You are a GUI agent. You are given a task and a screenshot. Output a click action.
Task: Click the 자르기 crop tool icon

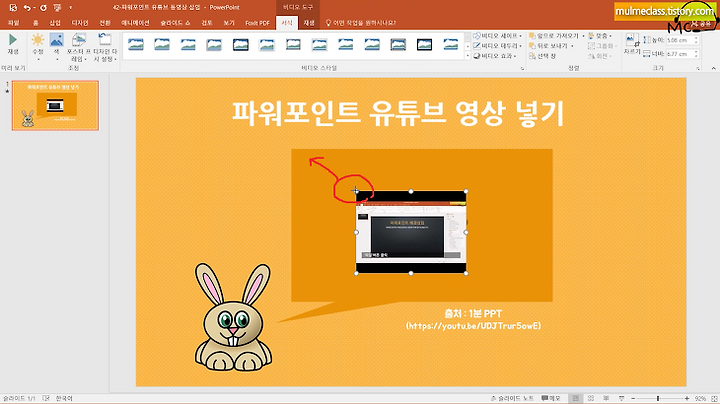click(631, 40)
